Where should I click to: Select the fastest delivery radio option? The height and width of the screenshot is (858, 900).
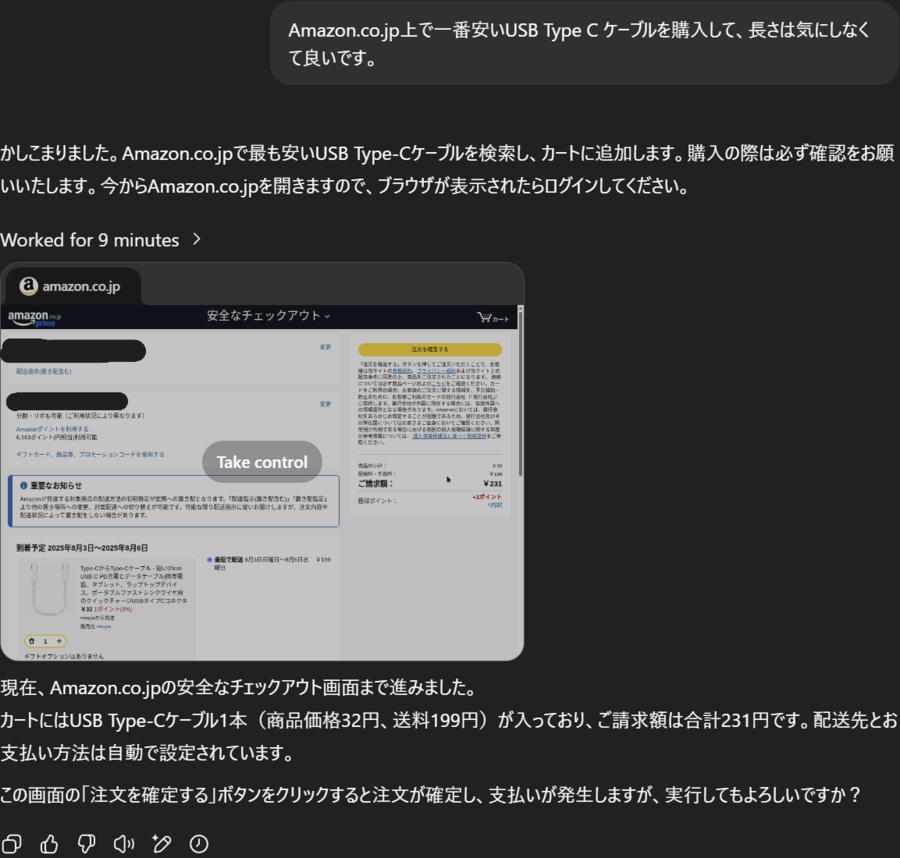(x=210, y=560)
